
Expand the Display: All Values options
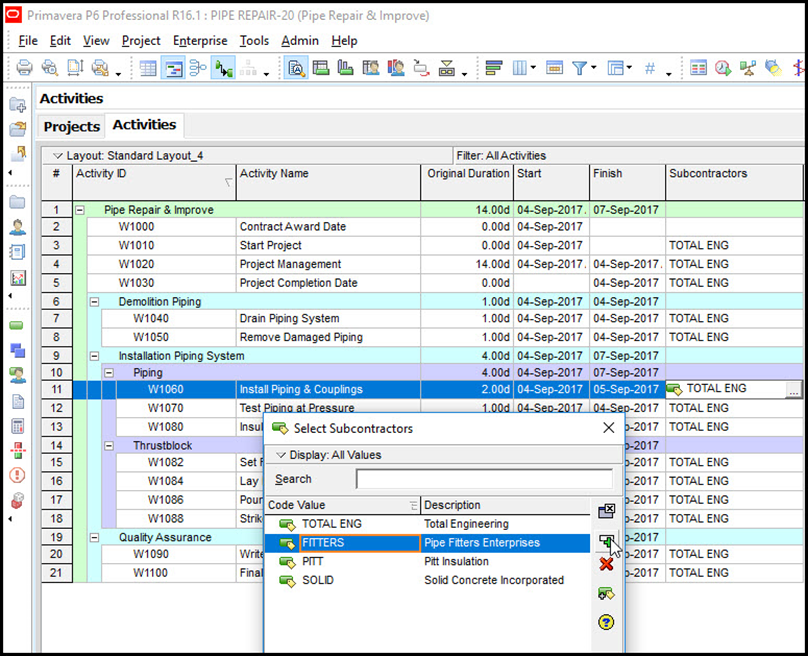pyautogui.click(x=281, y=455)
